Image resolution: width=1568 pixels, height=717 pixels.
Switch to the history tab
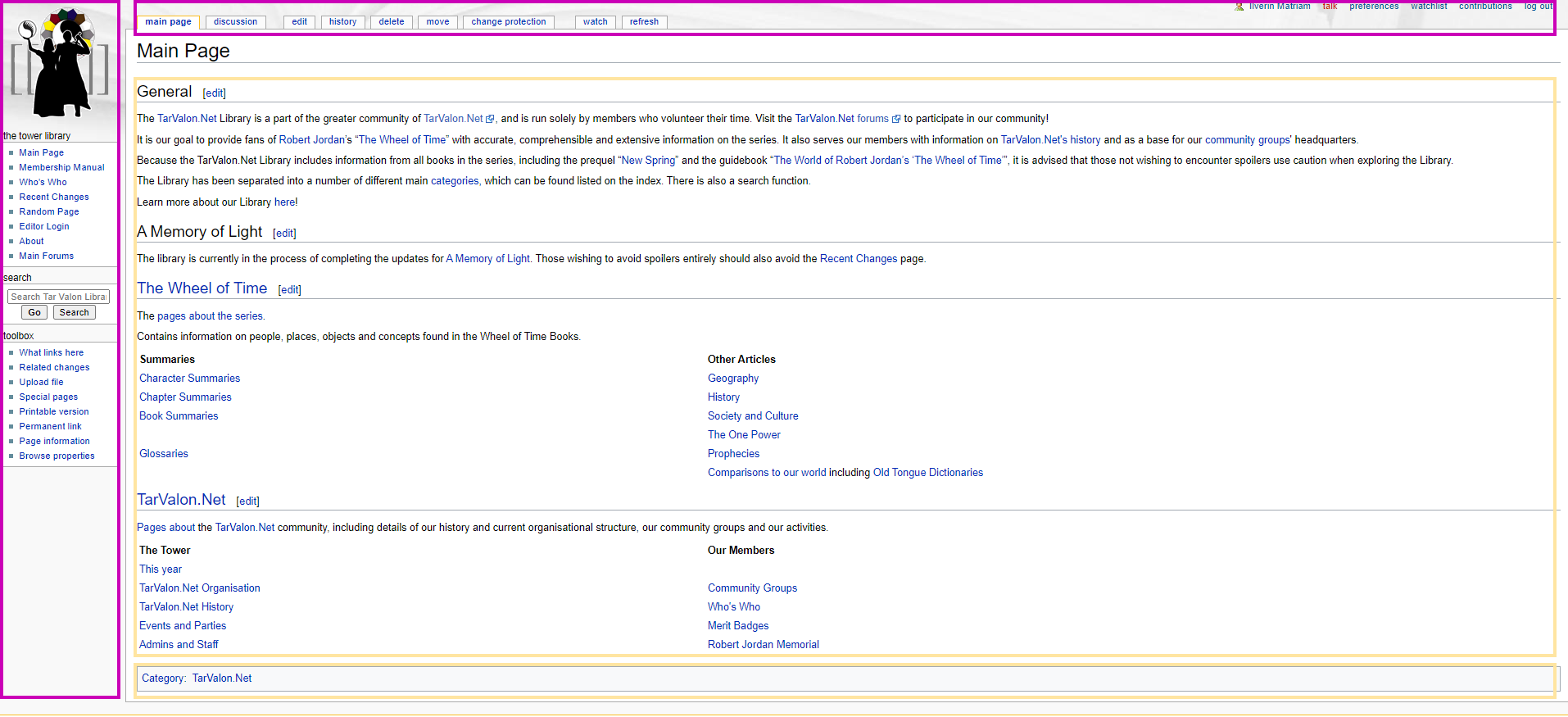342,22
